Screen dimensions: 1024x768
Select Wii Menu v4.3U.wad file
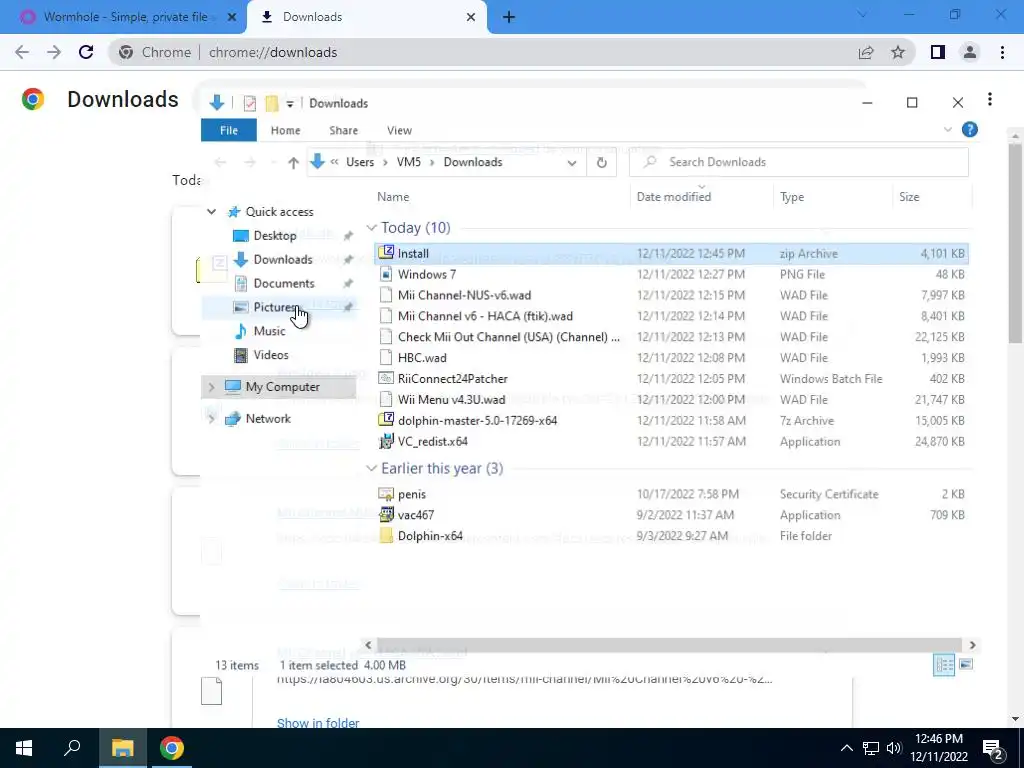click(x=671, y=399)
